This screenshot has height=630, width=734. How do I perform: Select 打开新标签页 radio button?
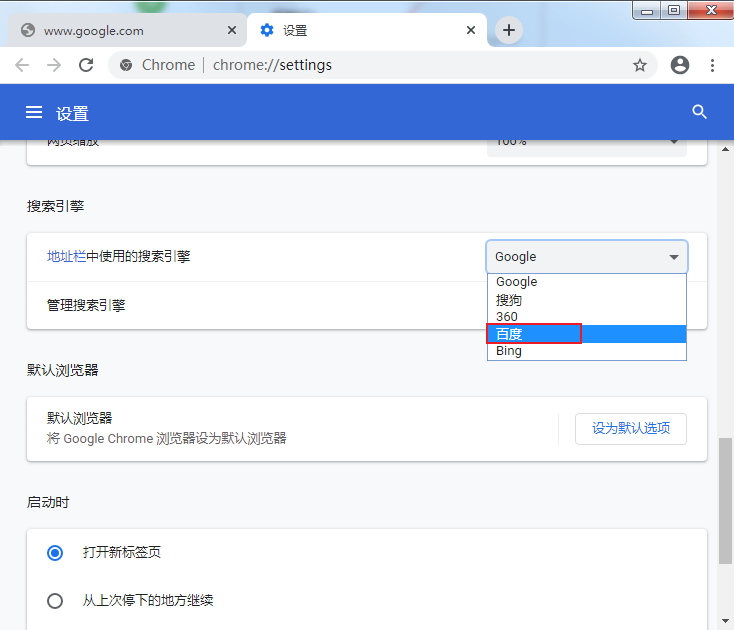(x=55, y=553)
